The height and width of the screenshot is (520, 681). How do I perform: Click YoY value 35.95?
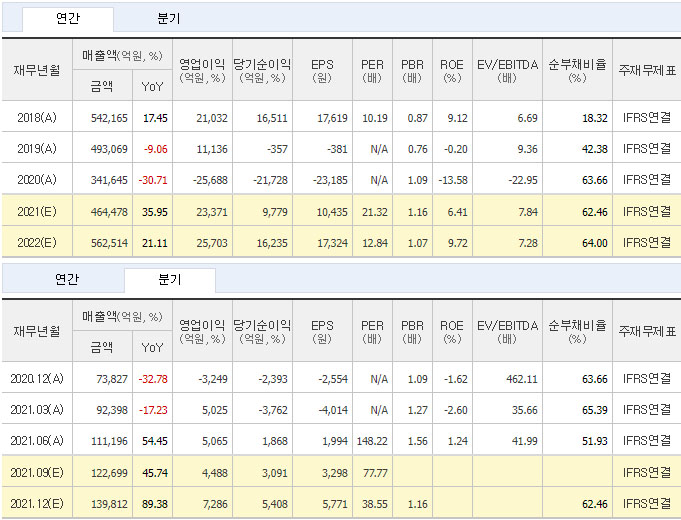click(x=155, y=212)
